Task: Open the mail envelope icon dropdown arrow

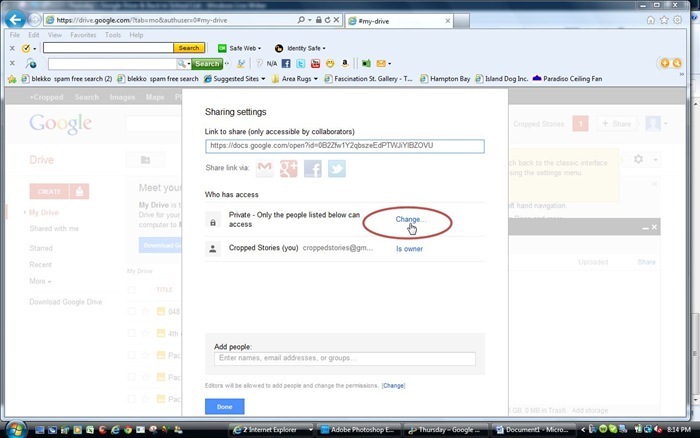Action: point(390,63)
